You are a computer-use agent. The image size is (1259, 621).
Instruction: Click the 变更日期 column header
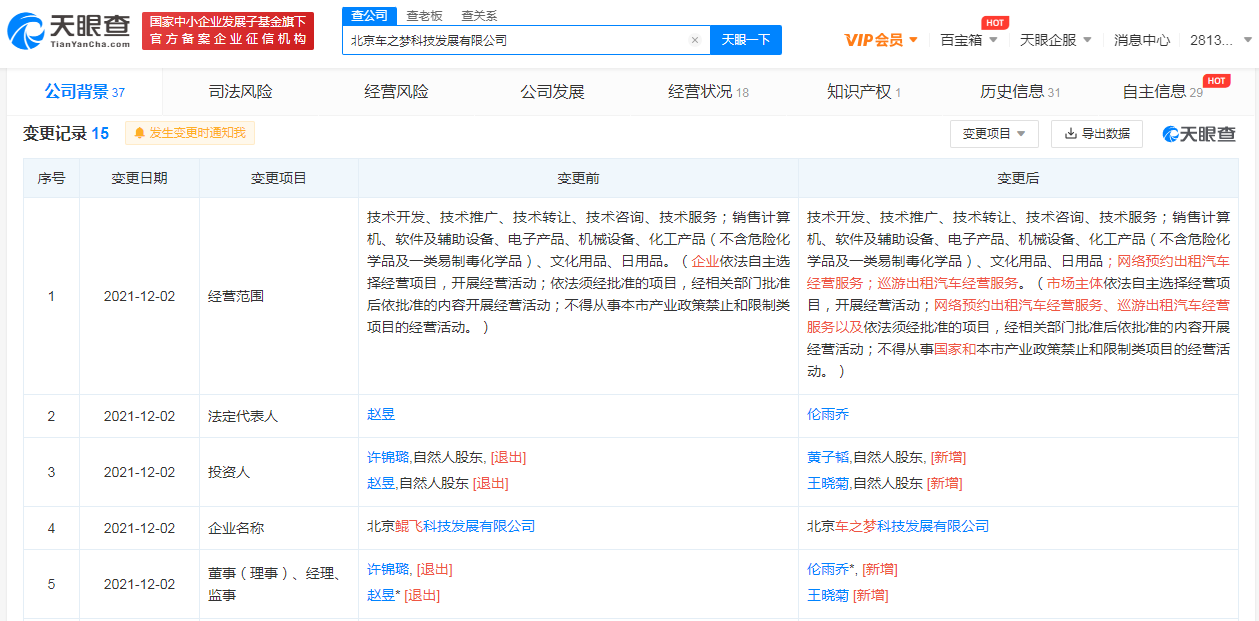(139, 178)
